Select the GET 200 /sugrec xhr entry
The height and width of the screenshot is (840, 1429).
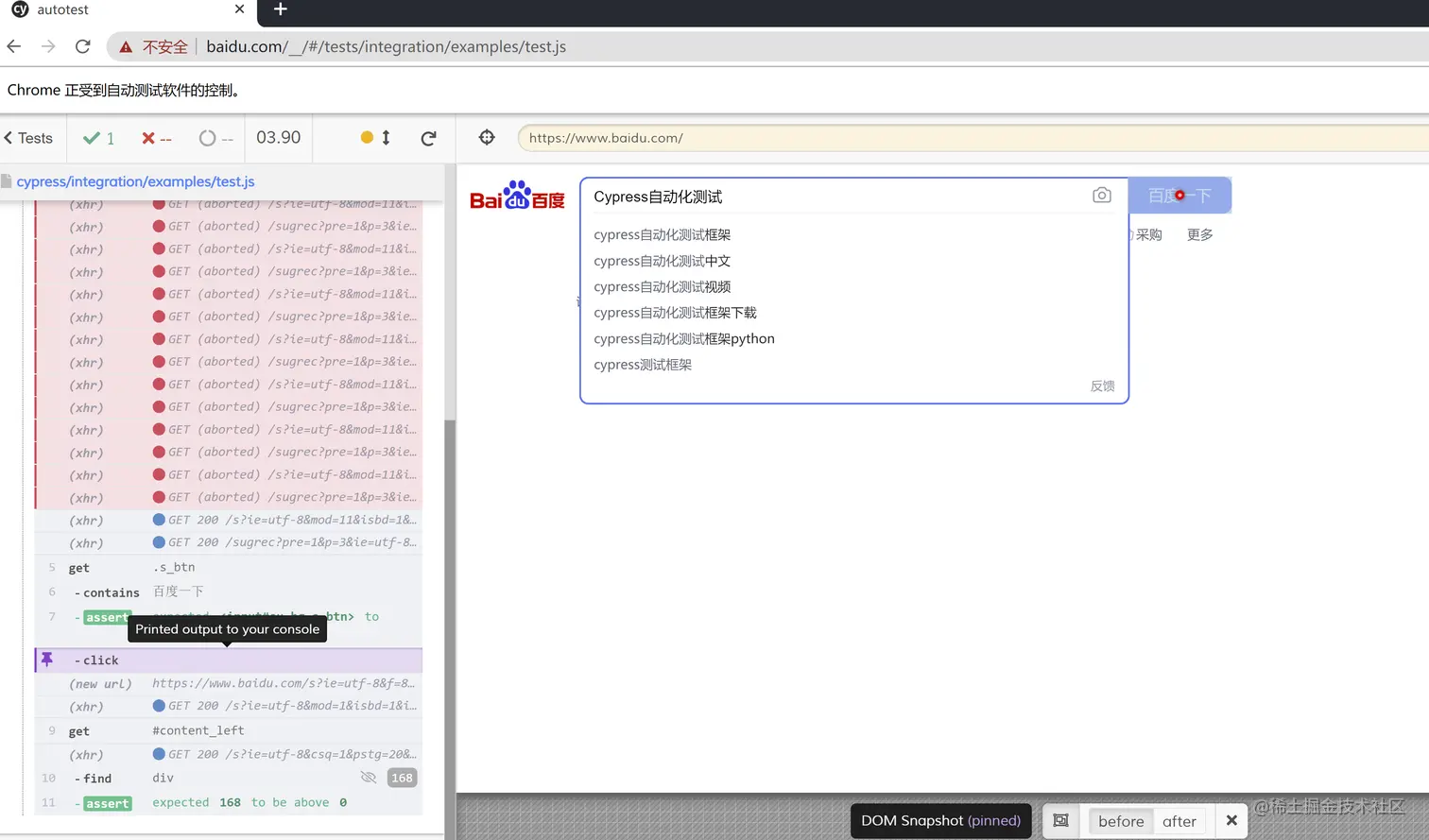coord(229,542)
